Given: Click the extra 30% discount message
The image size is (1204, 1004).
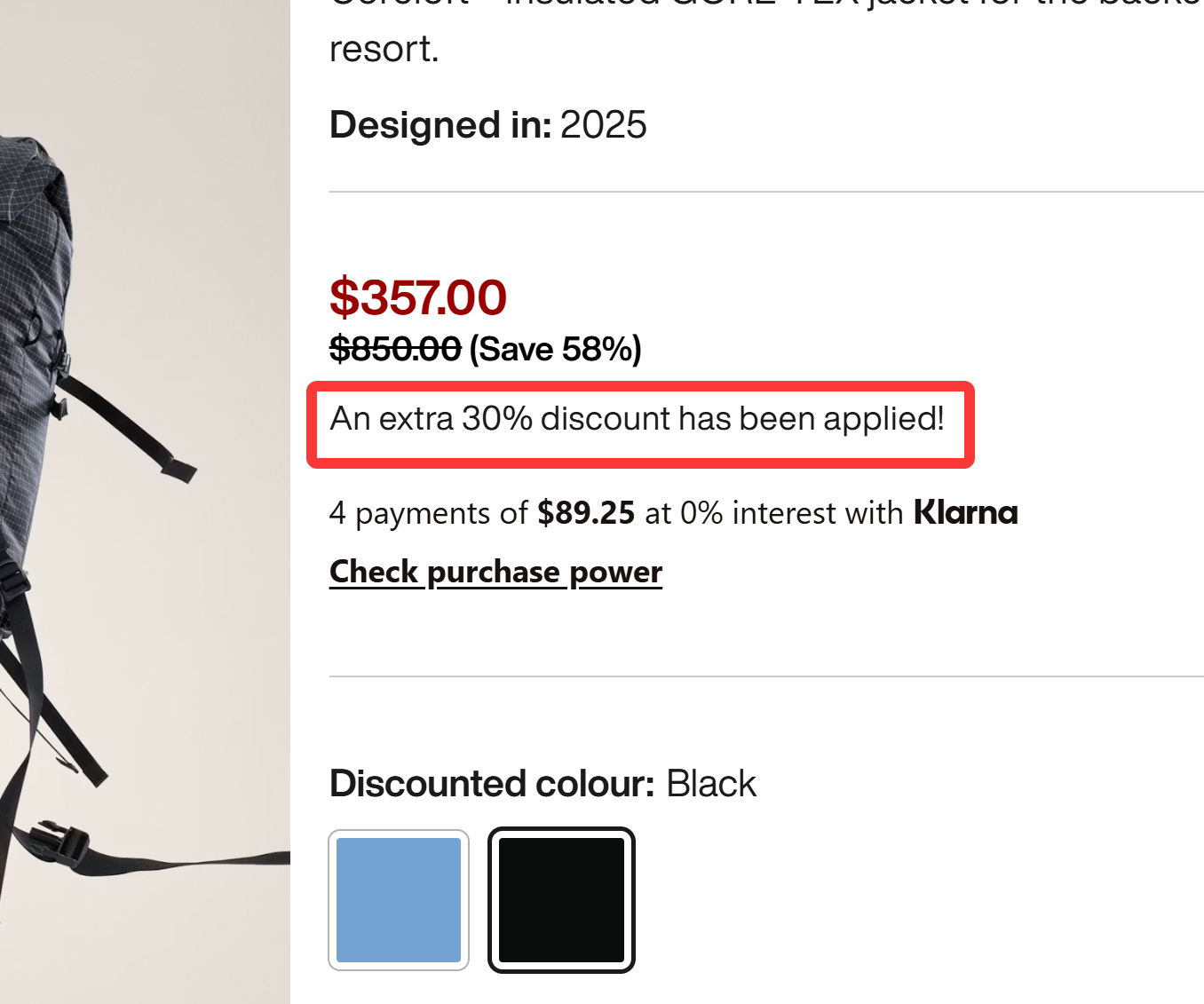Looking at the screenshot, I should pyautogui.click(x=637, y=419).
